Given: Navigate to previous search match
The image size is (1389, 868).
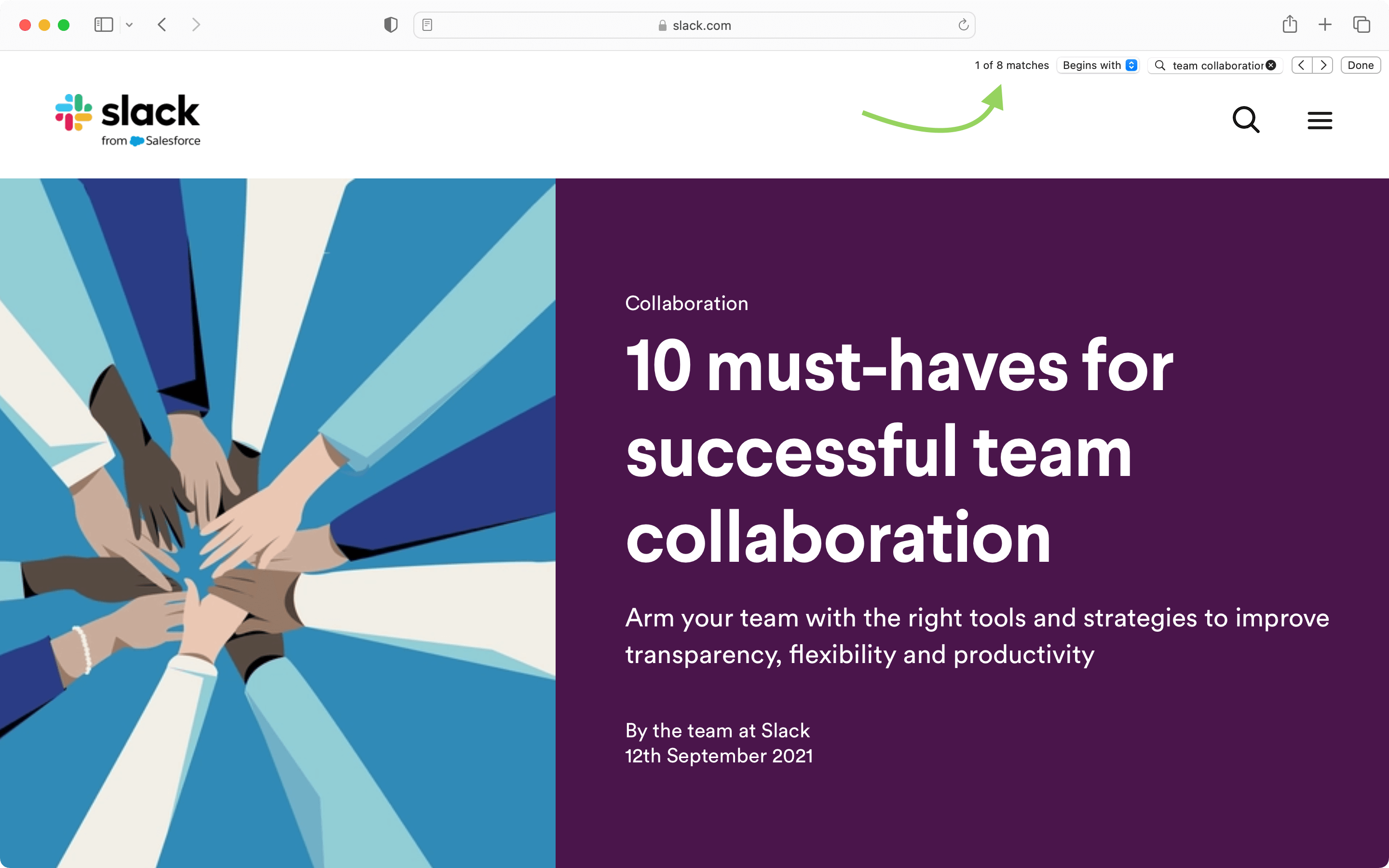Looking at the screenshot, I should [1301, 65].
